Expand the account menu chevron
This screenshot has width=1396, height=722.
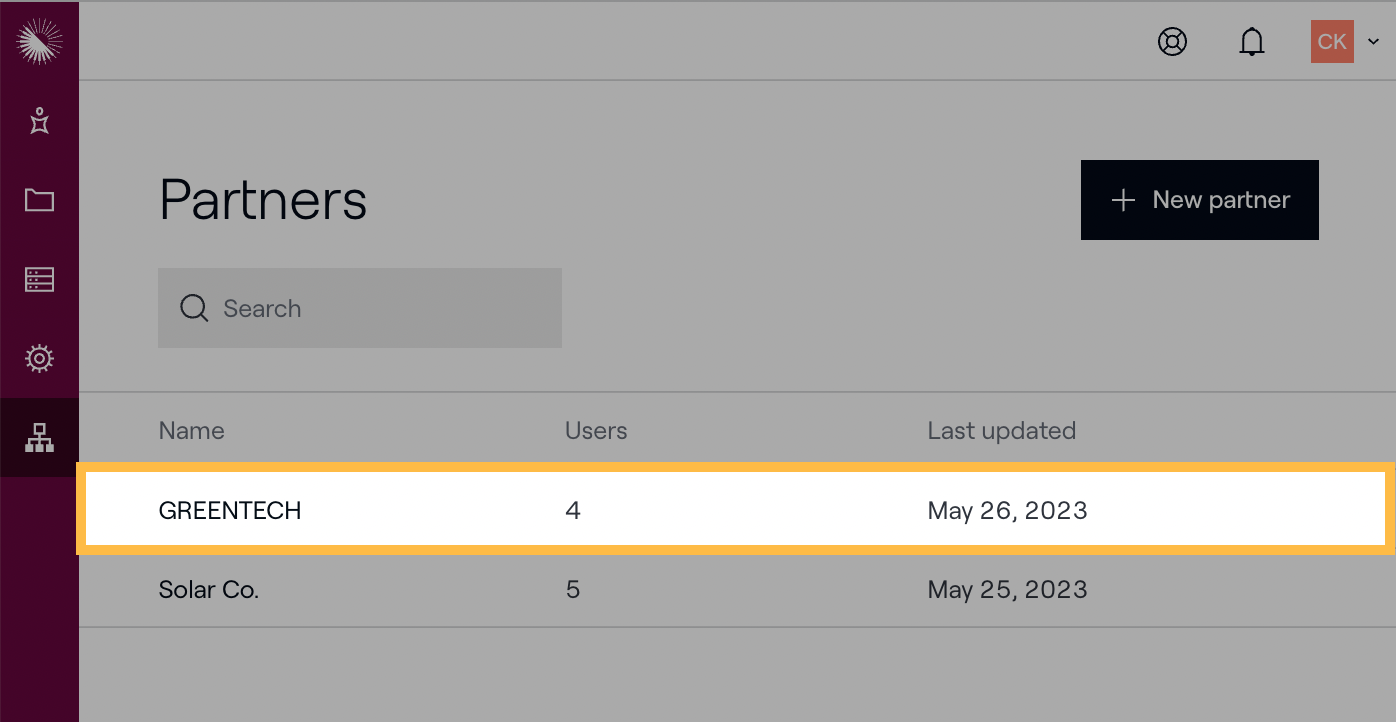1374,42
